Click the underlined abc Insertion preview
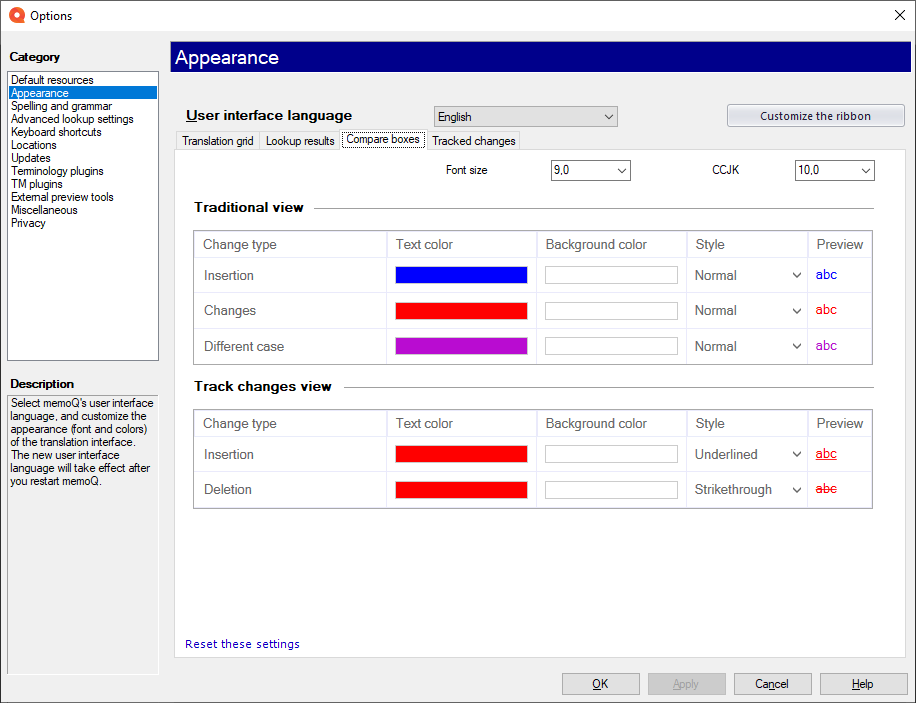 coord(826,453)
